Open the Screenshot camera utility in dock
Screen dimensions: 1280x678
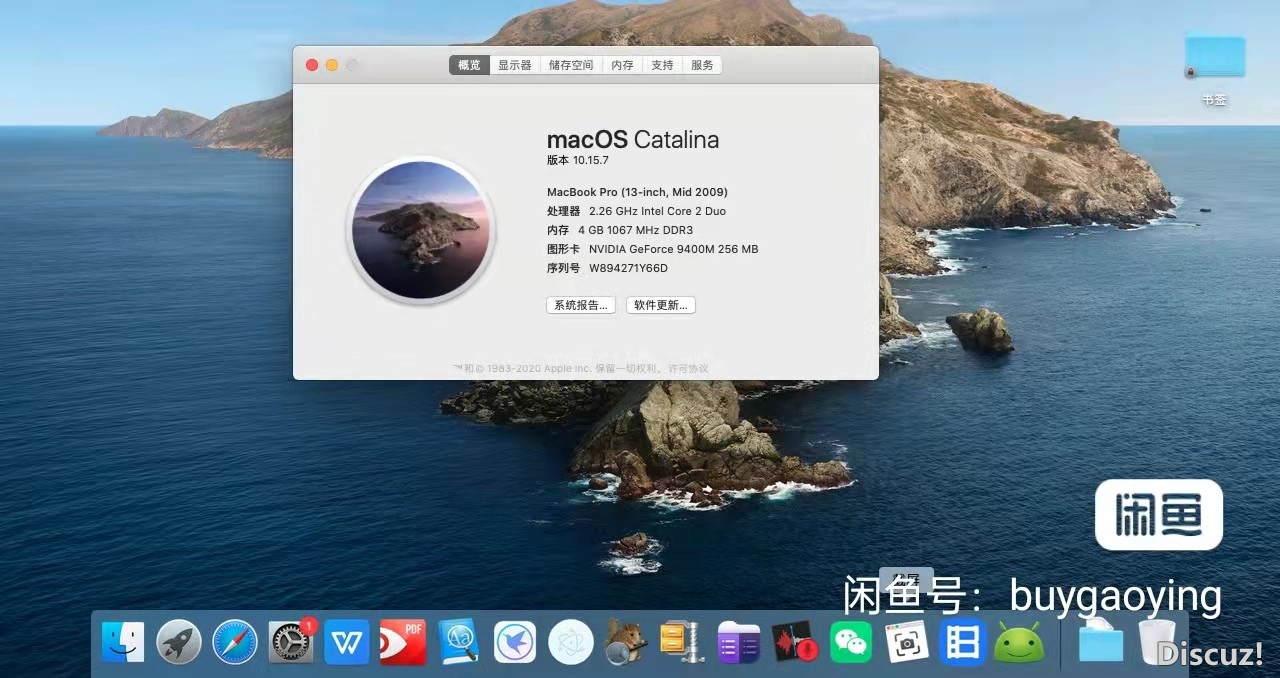(x=907, y=642)
